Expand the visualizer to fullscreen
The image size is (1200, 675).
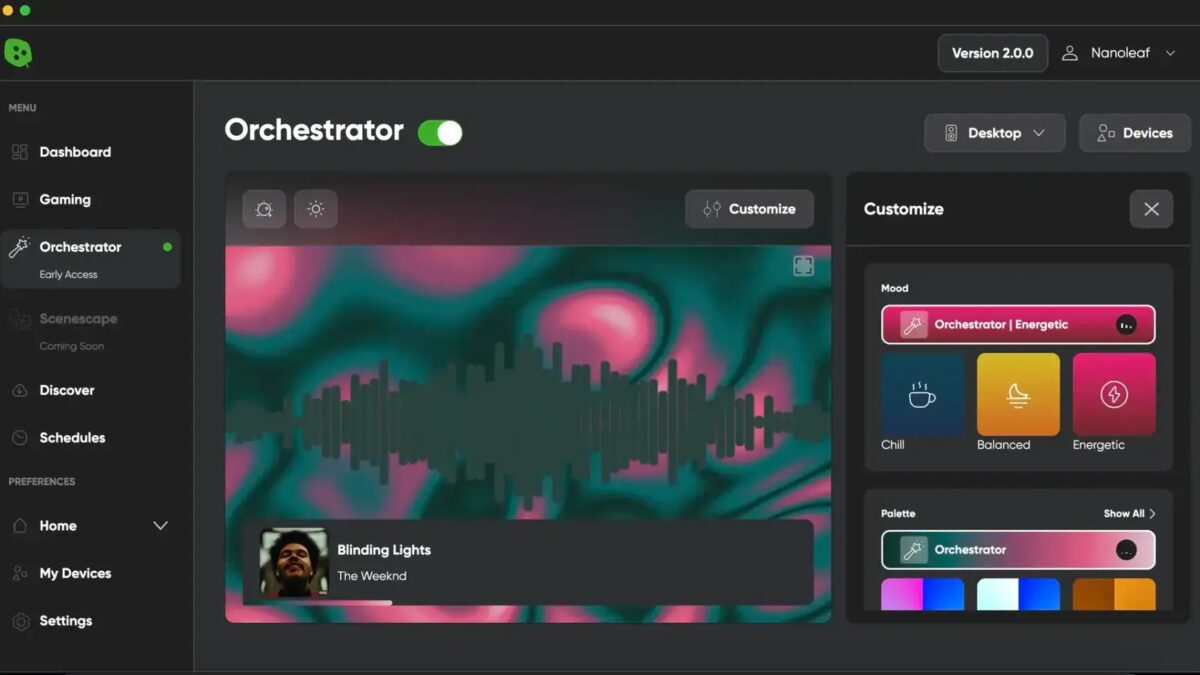[x=803, y=266]
